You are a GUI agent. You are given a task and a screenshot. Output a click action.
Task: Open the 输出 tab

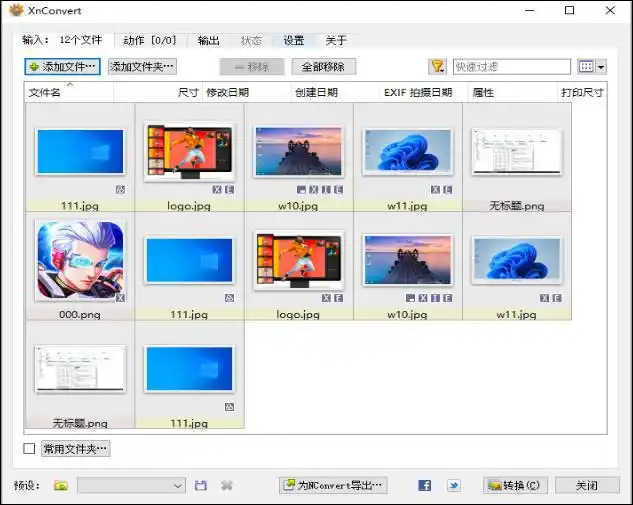click(x=208, y=41)
